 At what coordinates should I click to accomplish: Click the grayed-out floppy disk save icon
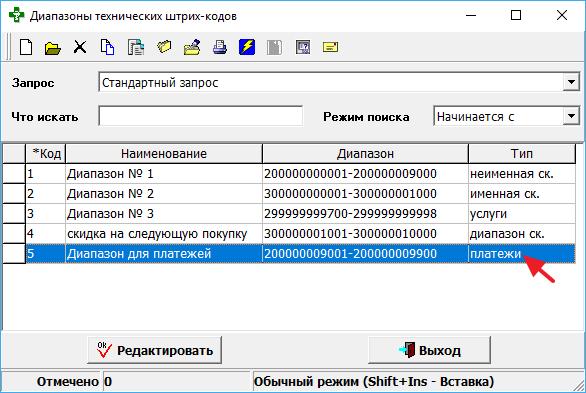[x=274, y=47]
